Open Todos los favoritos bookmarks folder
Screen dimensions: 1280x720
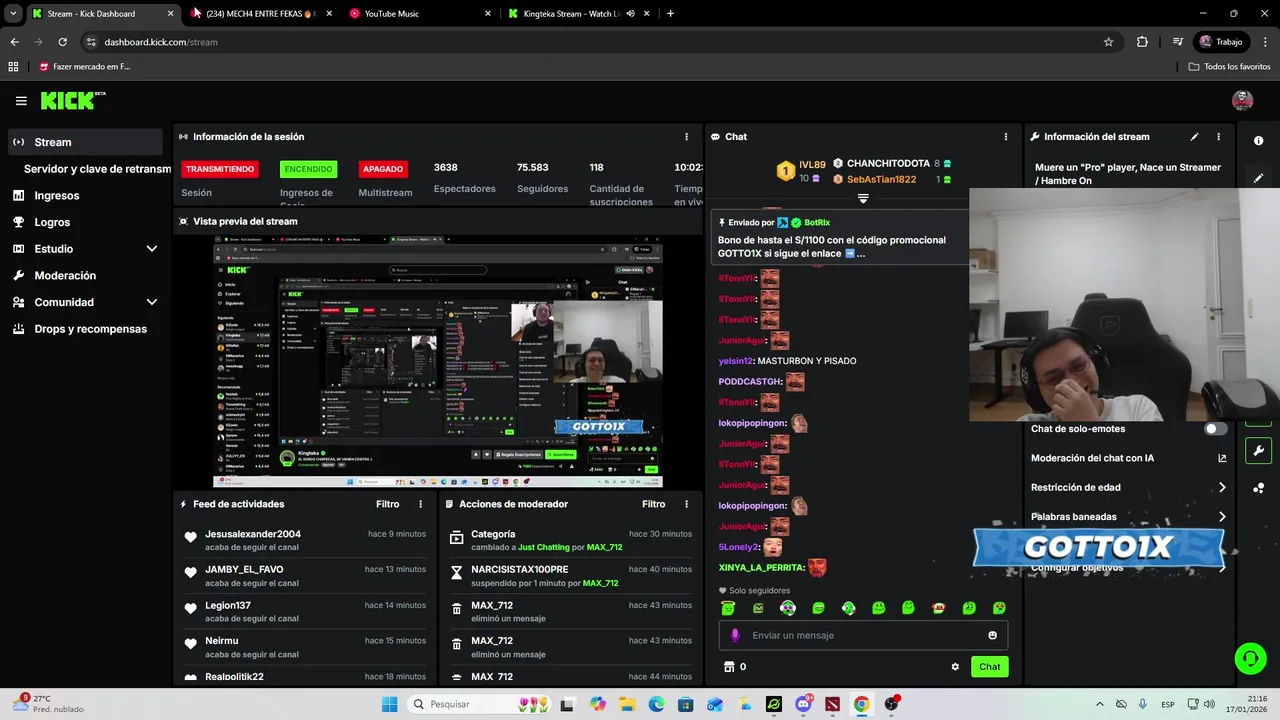(1229, 67)
